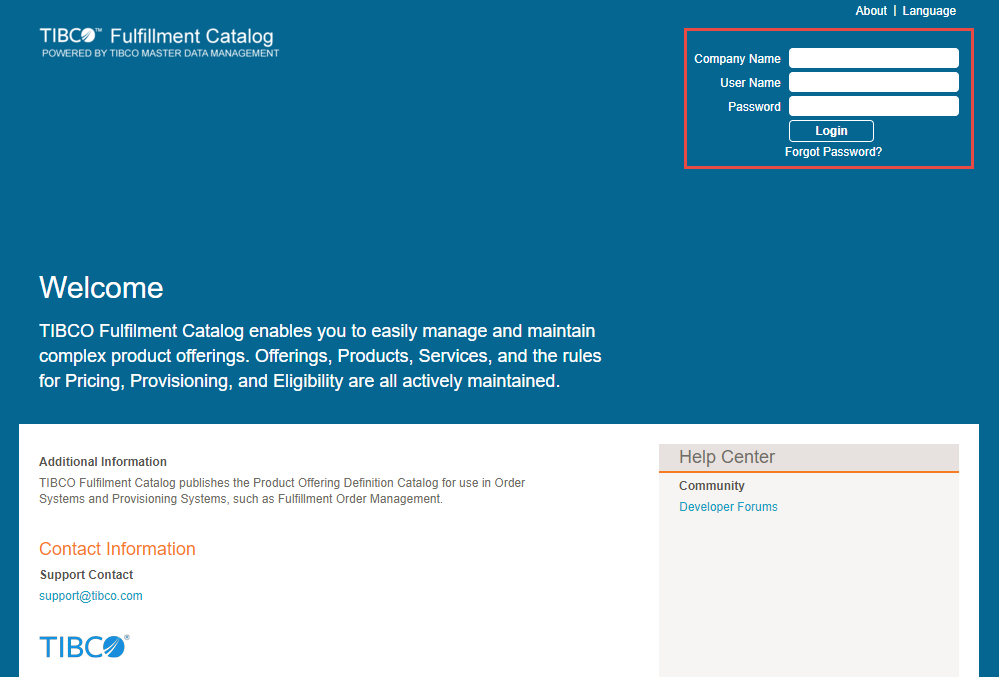Click the Company Name input field

[x=873, y=58]
